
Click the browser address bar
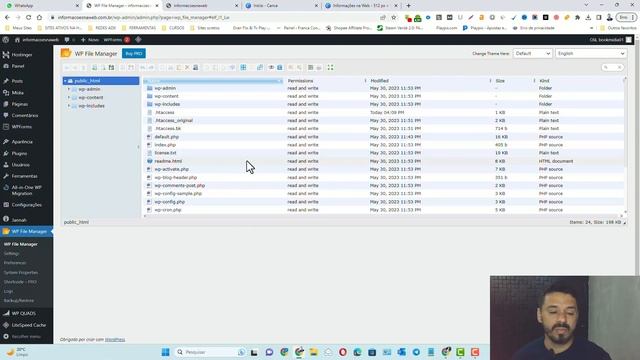click(216, 18)
